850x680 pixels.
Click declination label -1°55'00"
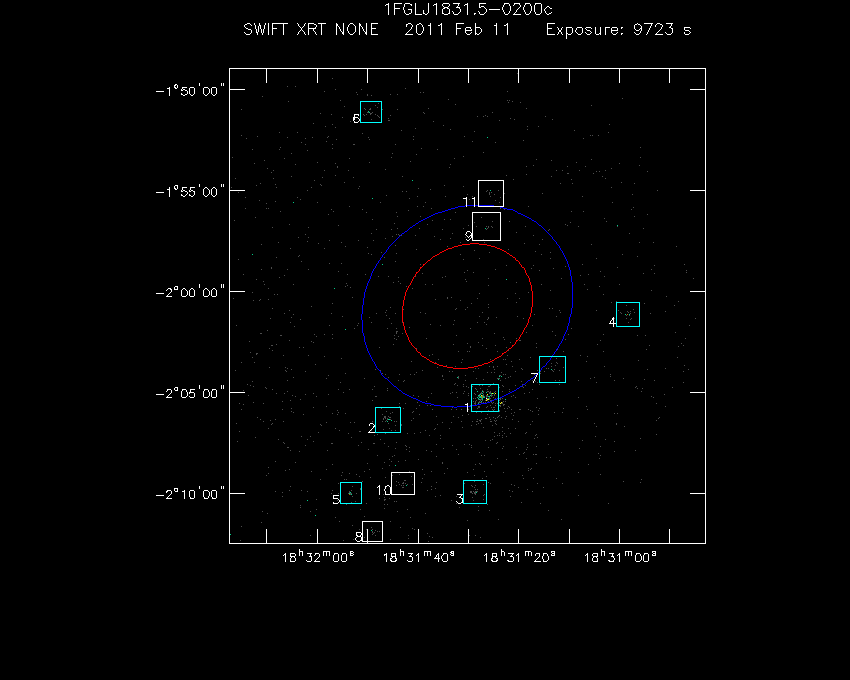click(x=190, y=191)
